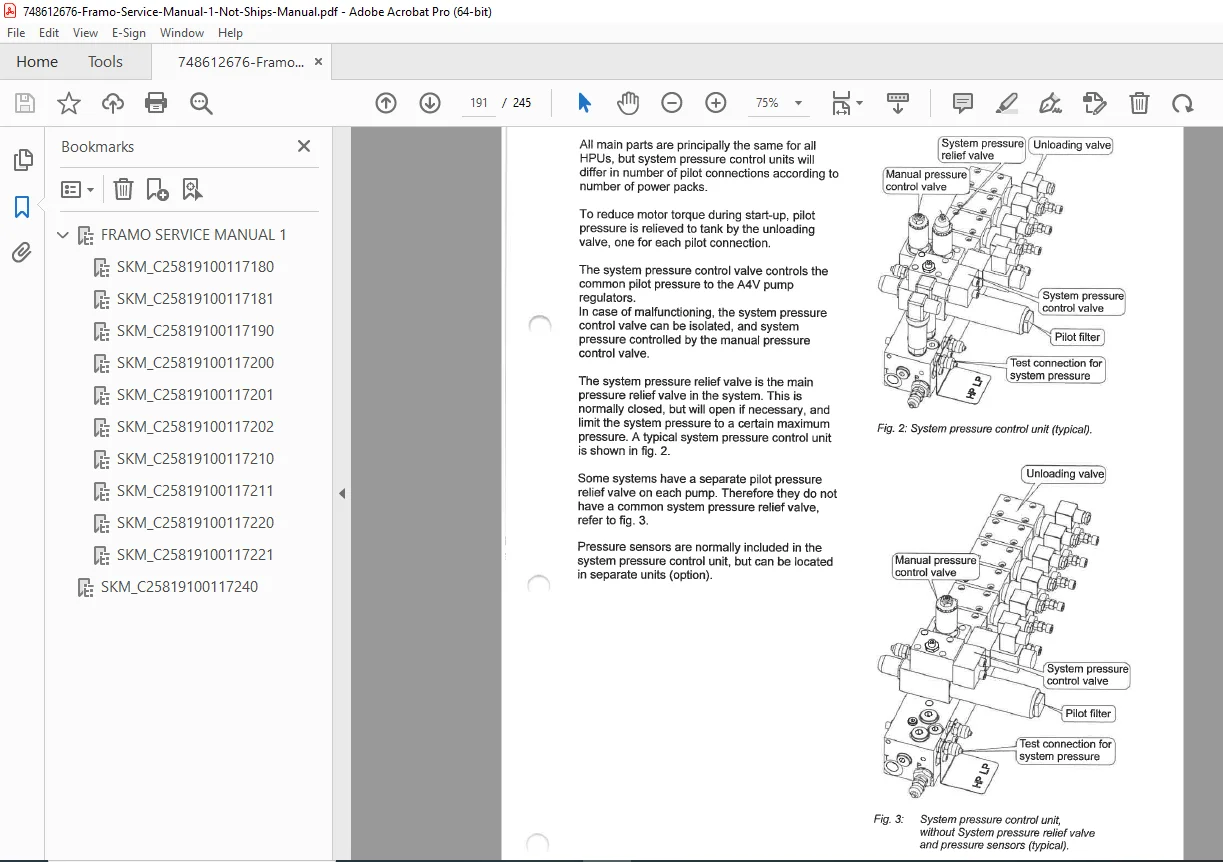Click the 'Unloading valve' label in Fig. 2
The width and height of the screenshot is (1223, 862).
coord(1072,145)
